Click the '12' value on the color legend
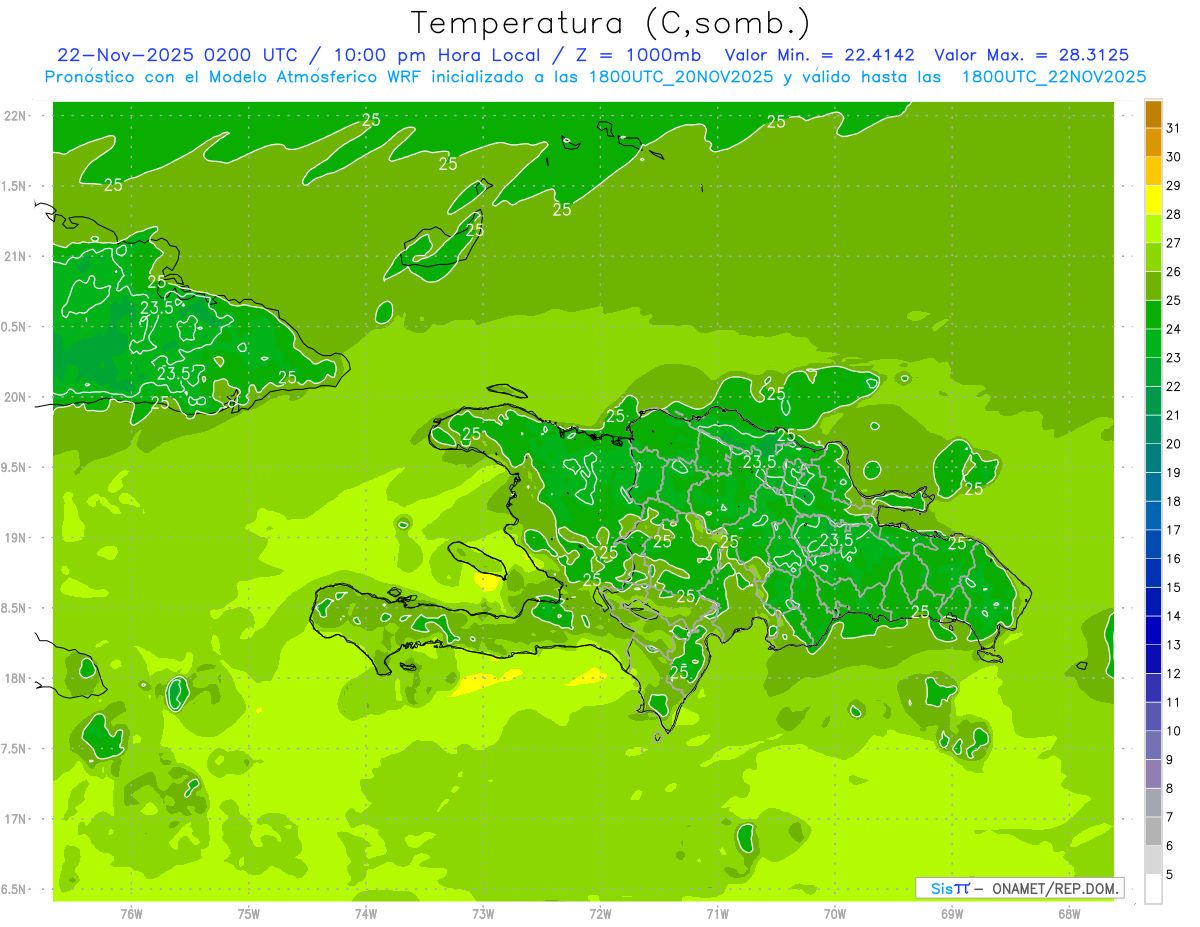This screenshot has width=1200, height=927. [1174, 673]
